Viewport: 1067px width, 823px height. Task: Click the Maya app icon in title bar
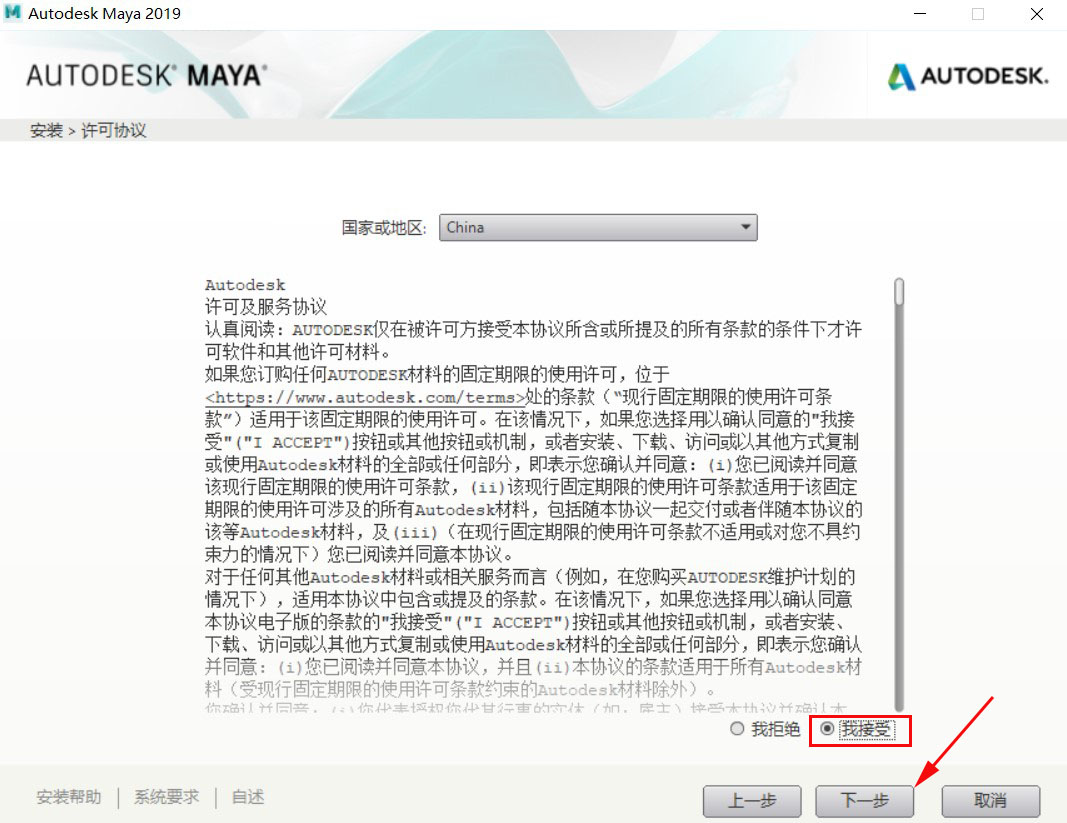pyautogui.click(x=12, y=14)
